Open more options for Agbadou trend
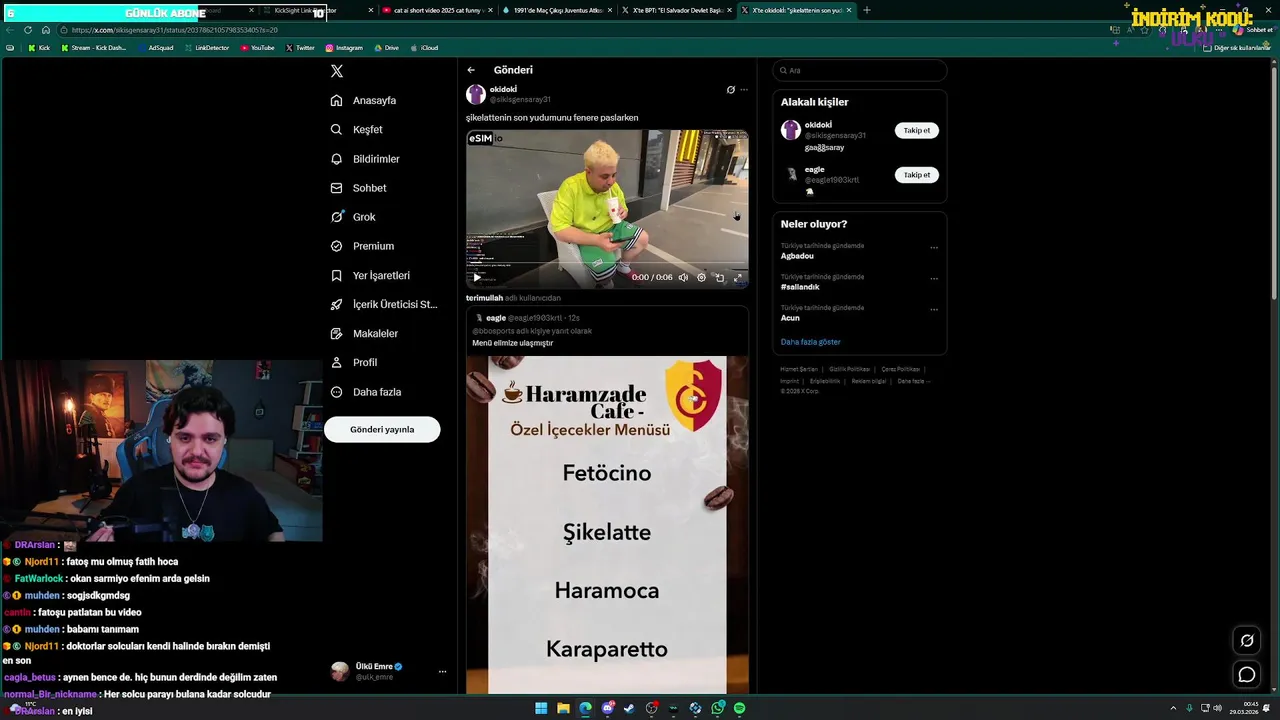Screen dimensions: 1280x720 tap(934, 247)
